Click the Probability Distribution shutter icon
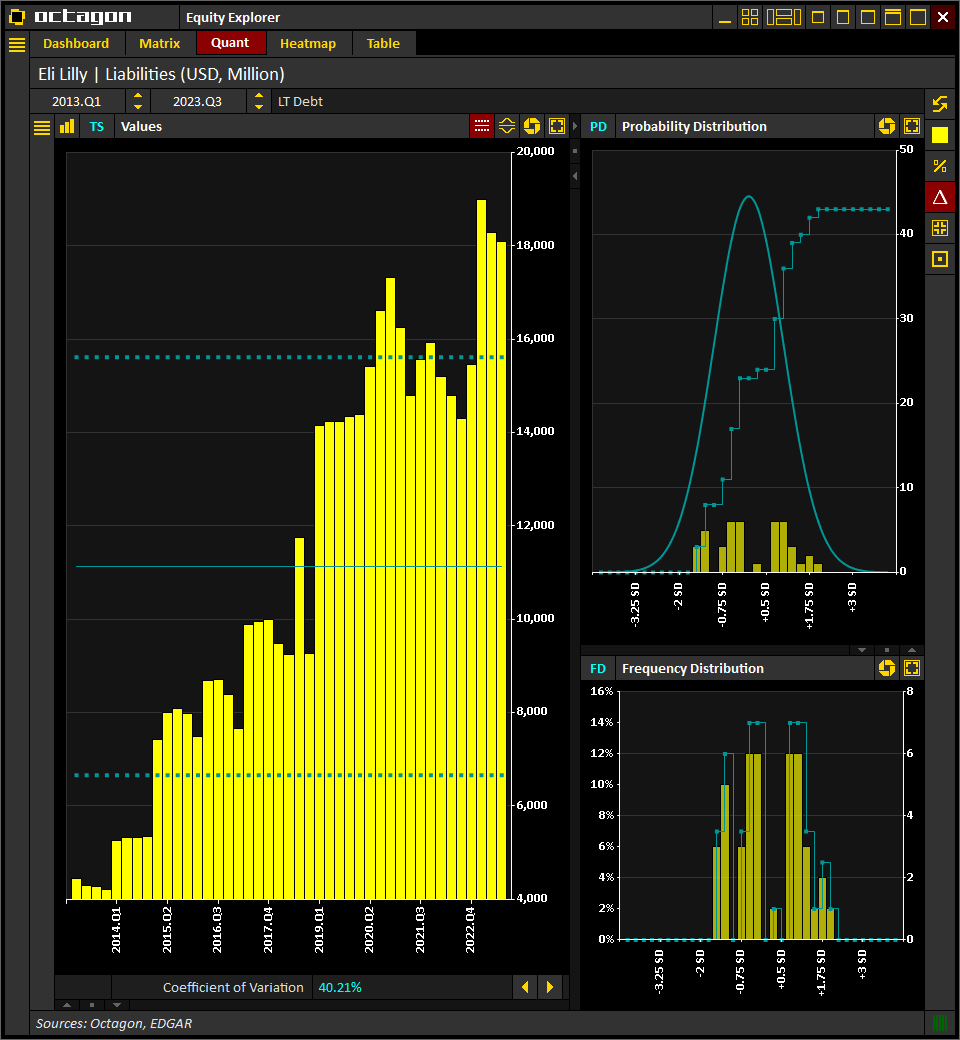This screenshot has width=960, height=1040. (887, 126)
